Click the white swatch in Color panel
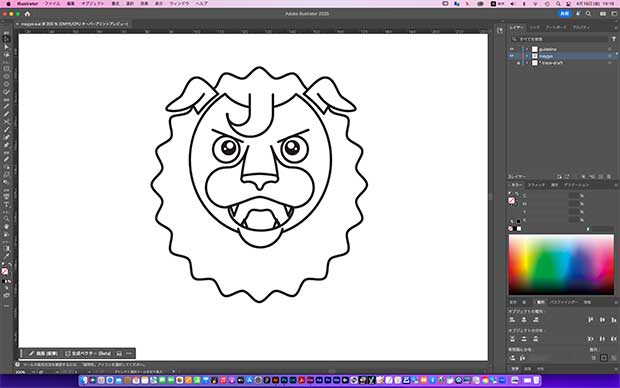Screen dimensions: 620x388 (x=519, y=229)
